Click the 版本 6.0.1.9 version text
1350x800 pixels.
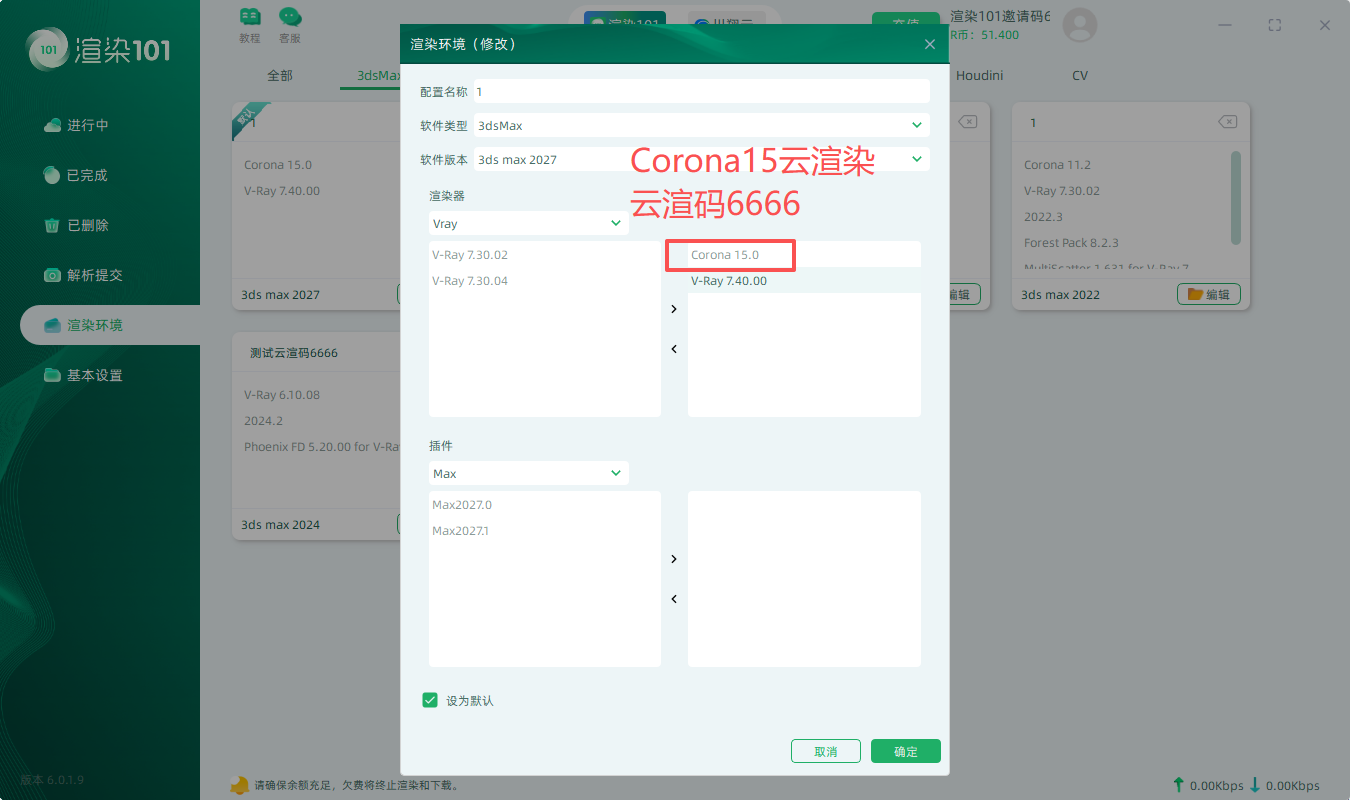[52, 779]
